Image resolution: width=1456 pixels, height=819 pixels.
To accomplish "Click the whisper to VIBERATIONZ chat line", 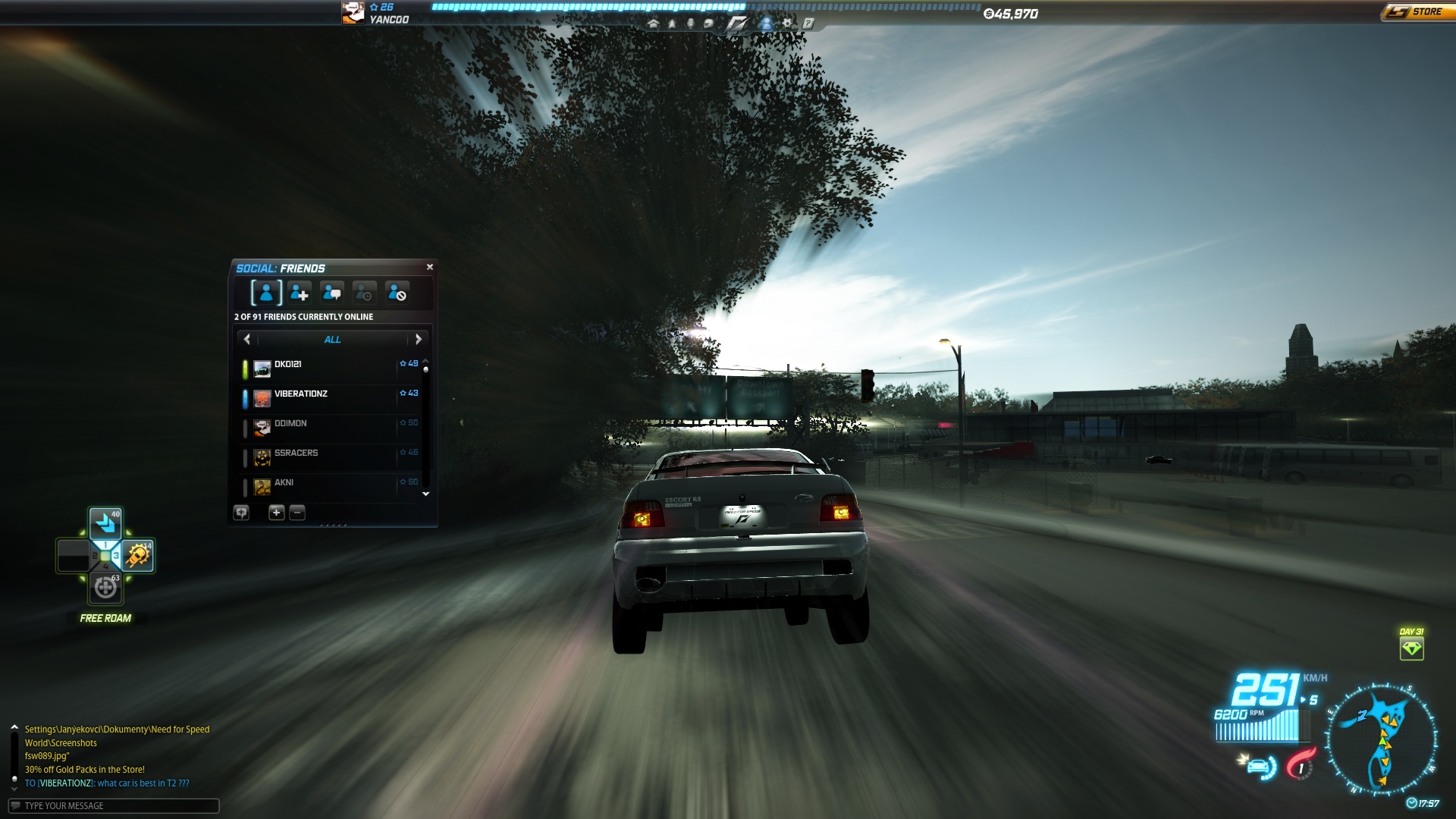I will [107, 783].
